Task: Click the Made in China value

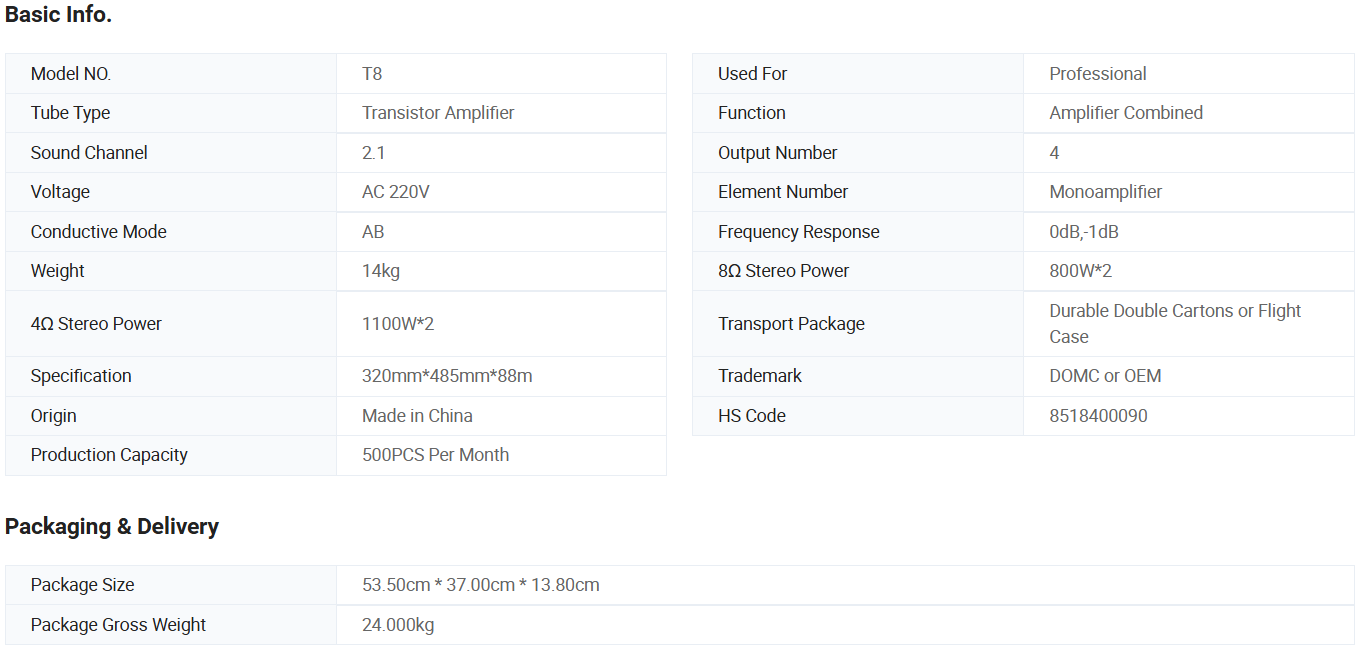Action: [x=417, y=416]
